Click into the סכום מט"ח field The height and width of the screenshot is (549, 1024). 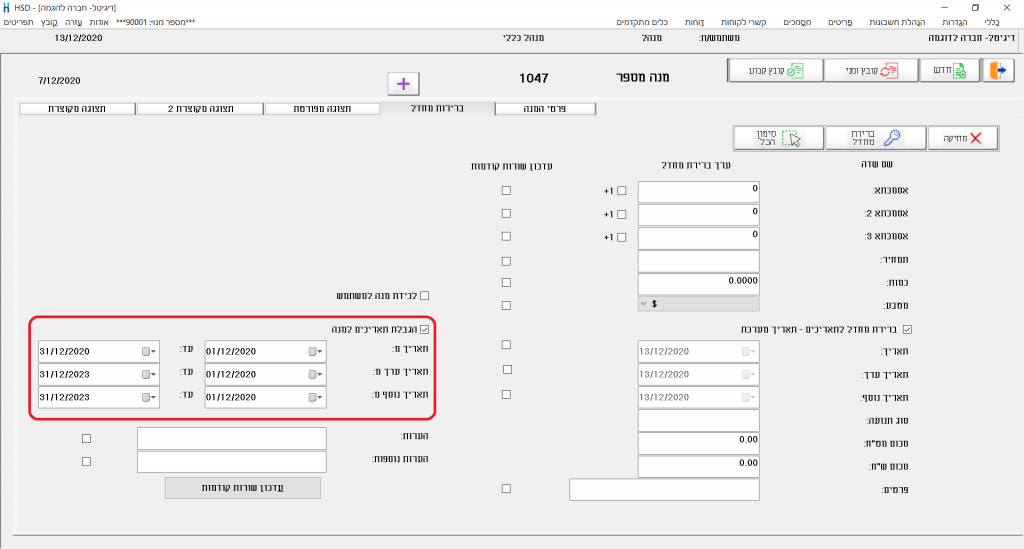[698, 443]
